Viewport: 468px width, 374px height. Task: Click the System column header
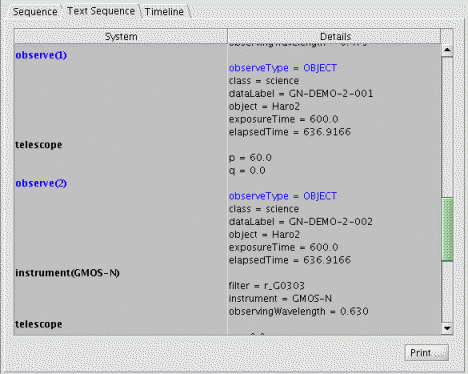click(x=121, y=36)
